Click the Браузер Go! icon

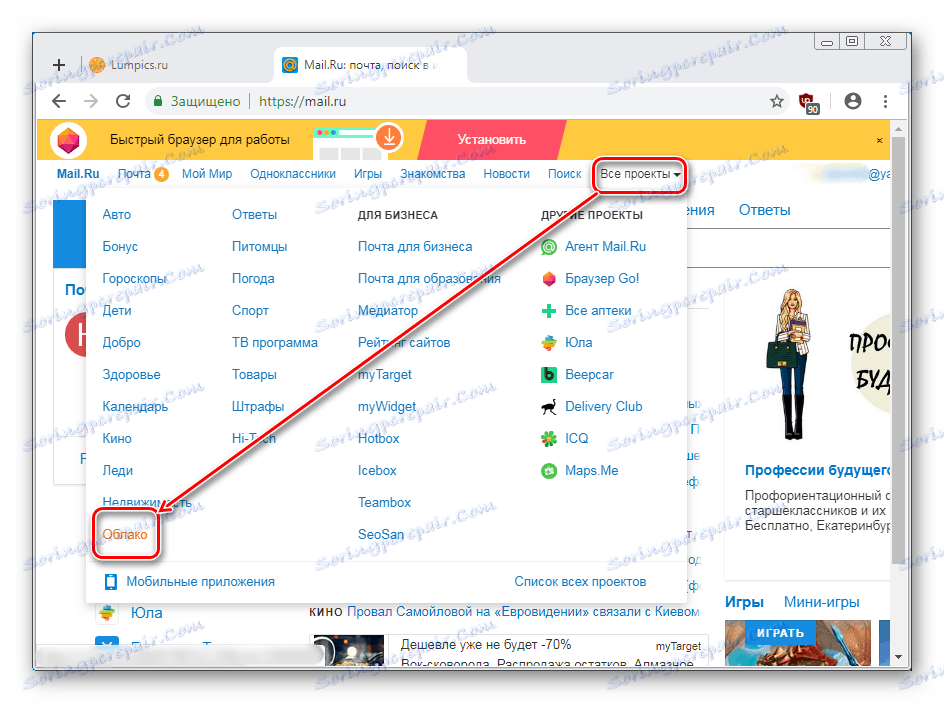(548, 279)
